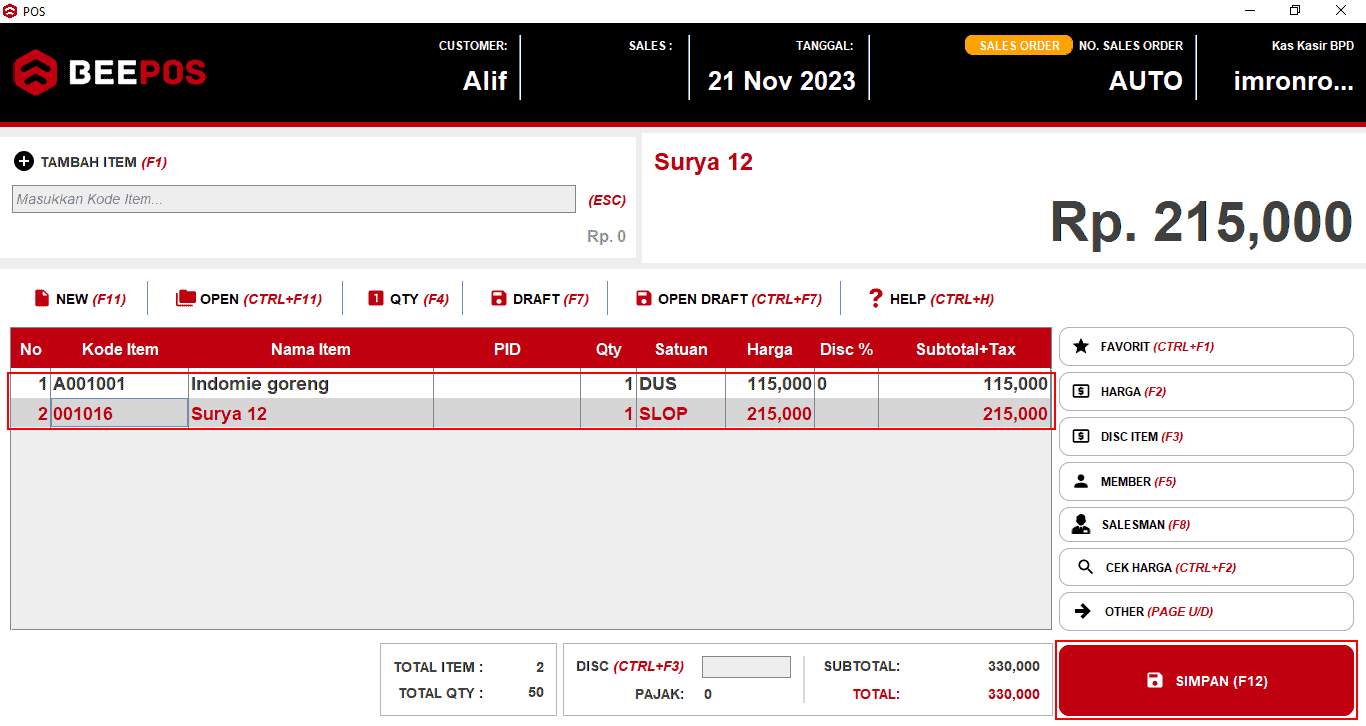This screenshot has height=726, width=1366.
Task: Open the FAVORIT (CTRL+F1) button label
Action: [1157, 347]
